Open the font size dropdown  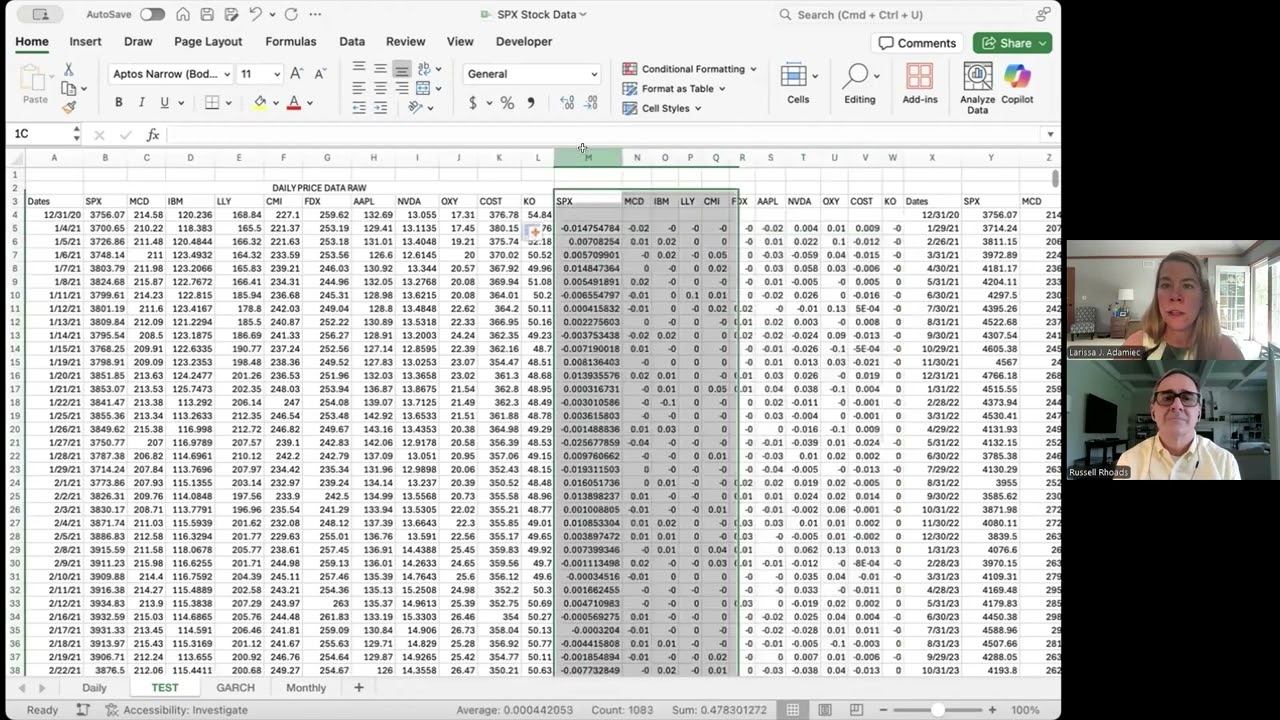275,74
